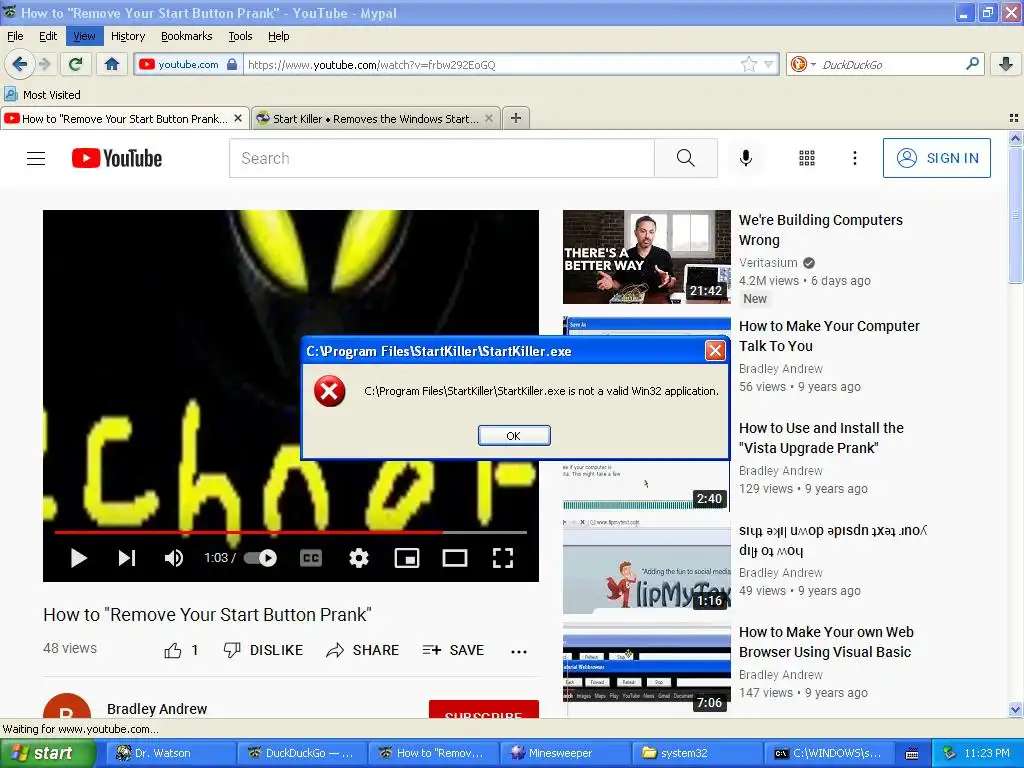
Task: Open "Web Browser Using Visual Basic" video
Action: point(826,641)
